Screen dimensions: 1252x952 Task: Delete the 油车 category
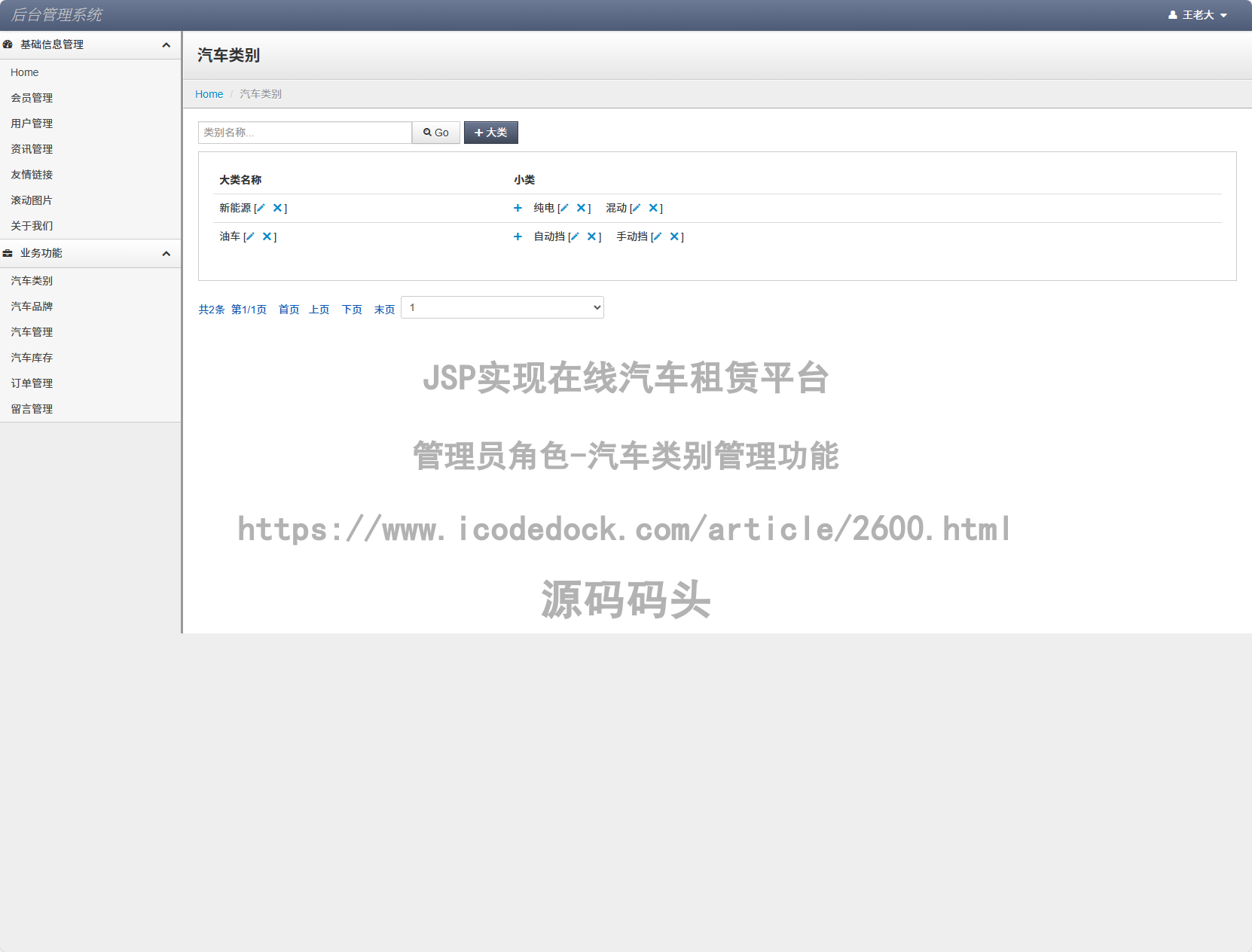pyautogui.click(x=267, y=236)
